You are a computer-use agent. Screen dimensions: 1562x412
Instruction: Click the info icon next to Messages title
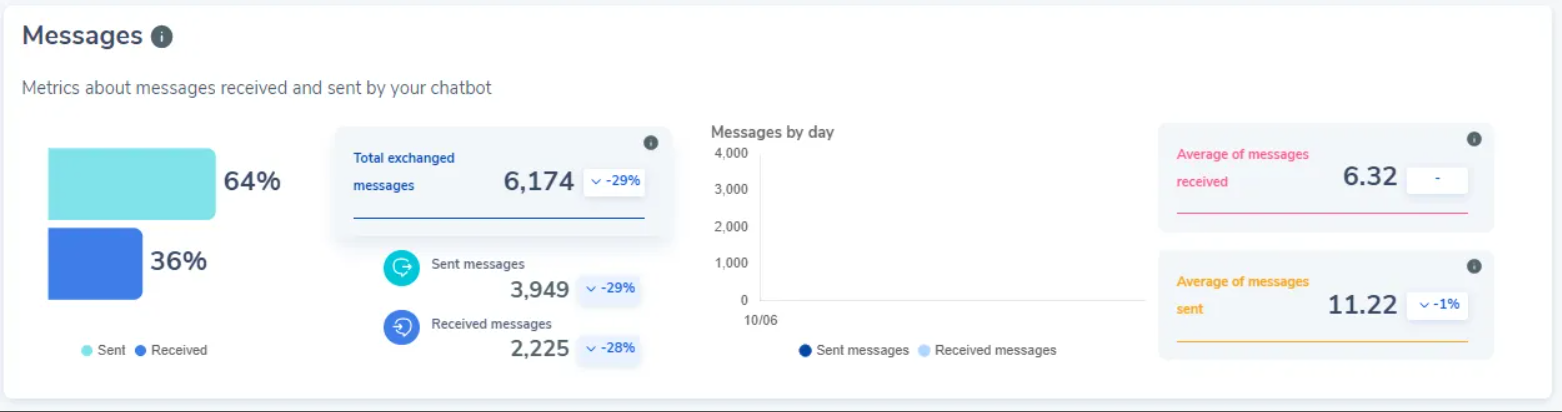pos(162,37)
